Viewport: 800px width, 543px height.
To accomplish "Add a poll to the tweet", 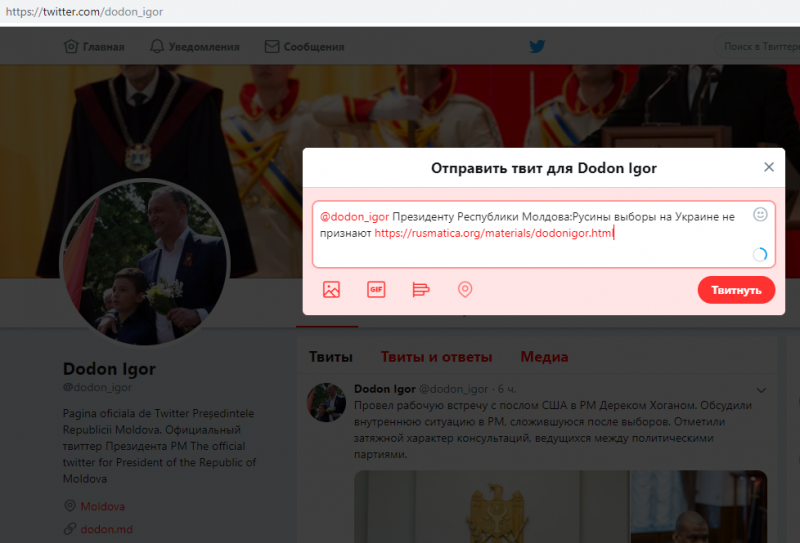I will (420, 289).
